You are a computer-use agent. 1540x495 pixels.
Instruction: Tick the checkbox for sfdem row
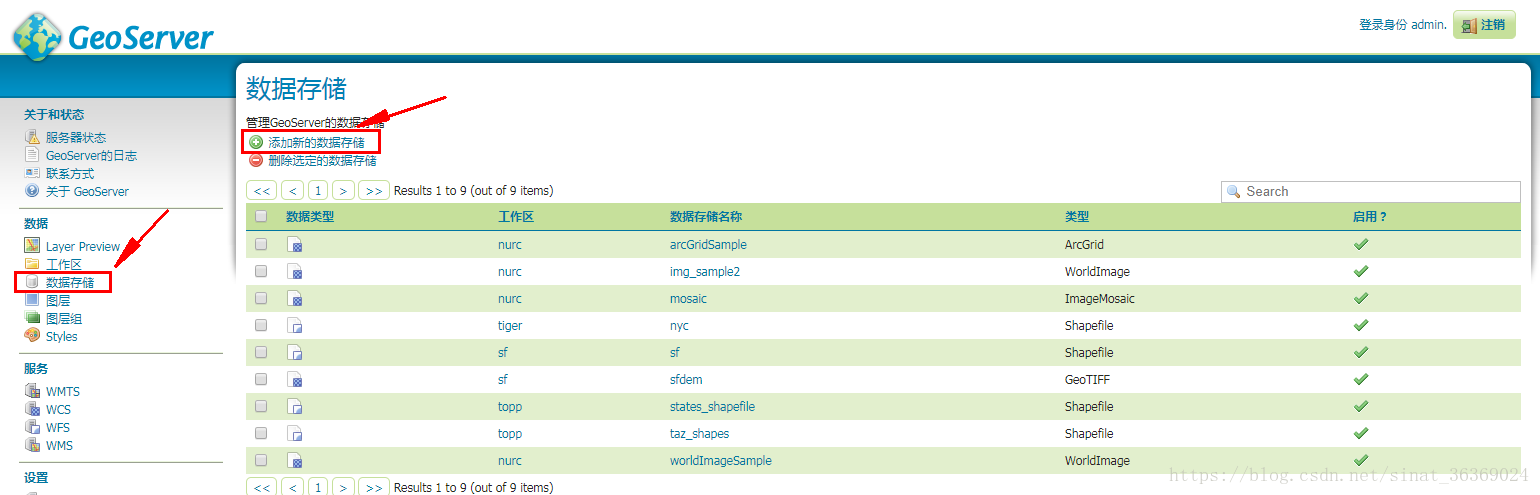(x=261, y=379)
